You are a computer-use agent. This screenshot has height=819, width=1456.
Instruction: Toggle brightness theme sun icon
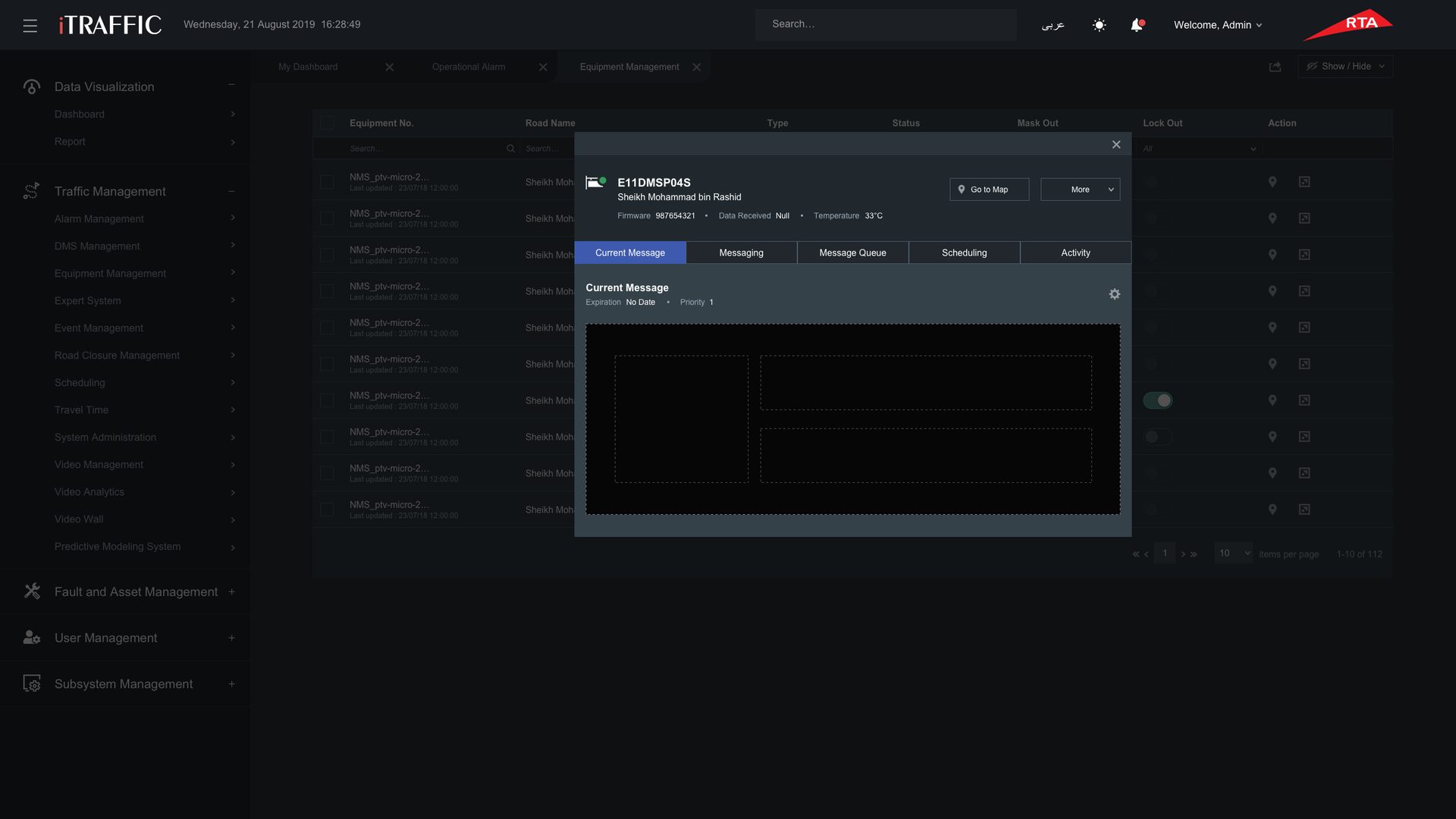1099,25
